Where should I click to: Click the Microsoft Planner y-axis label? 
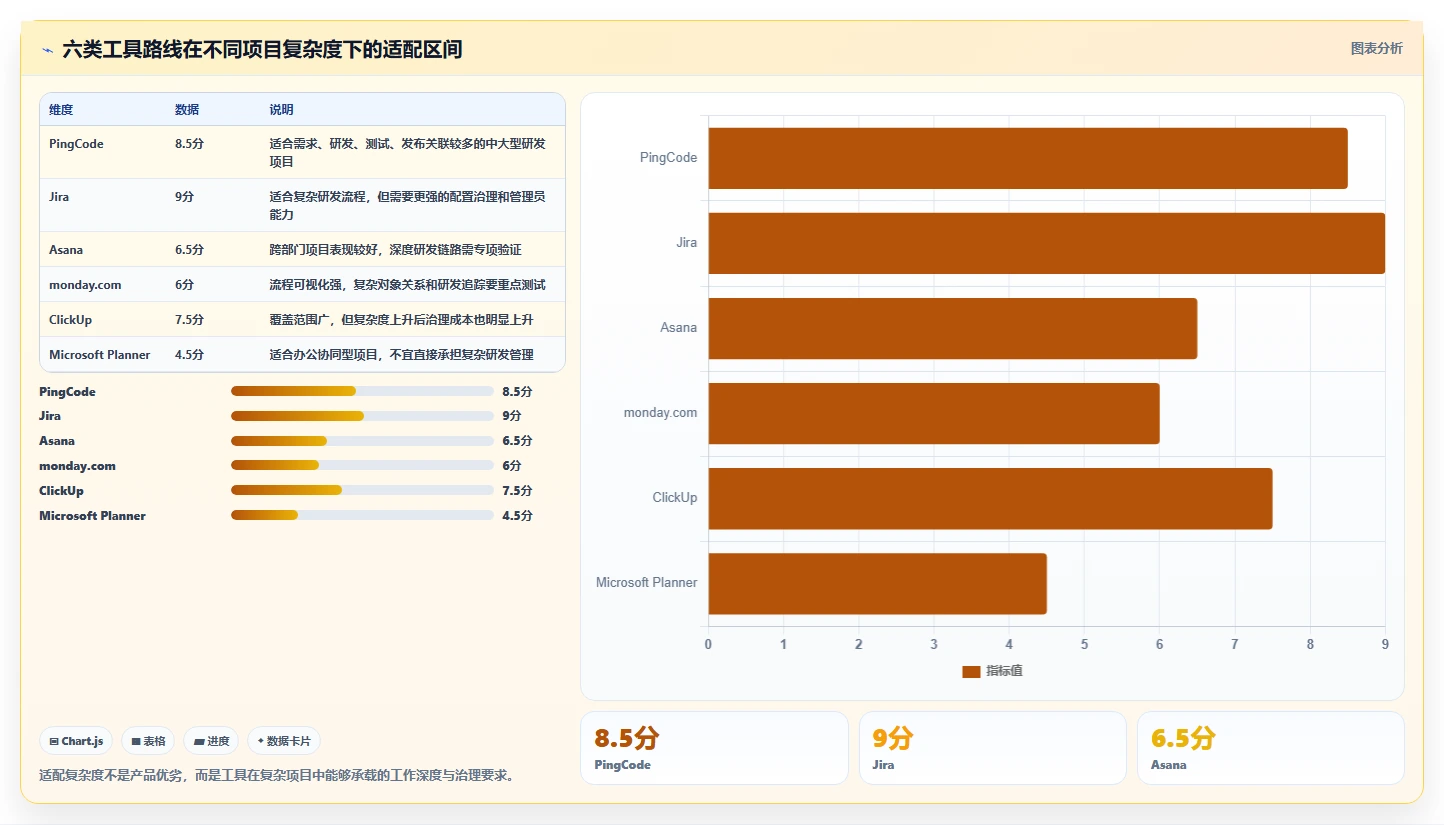[647, 583]
